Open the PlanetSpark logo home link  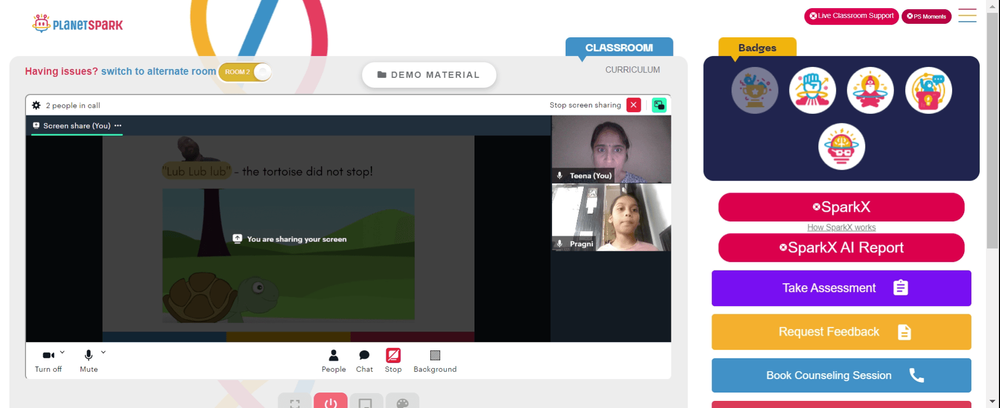pos(78,24)
